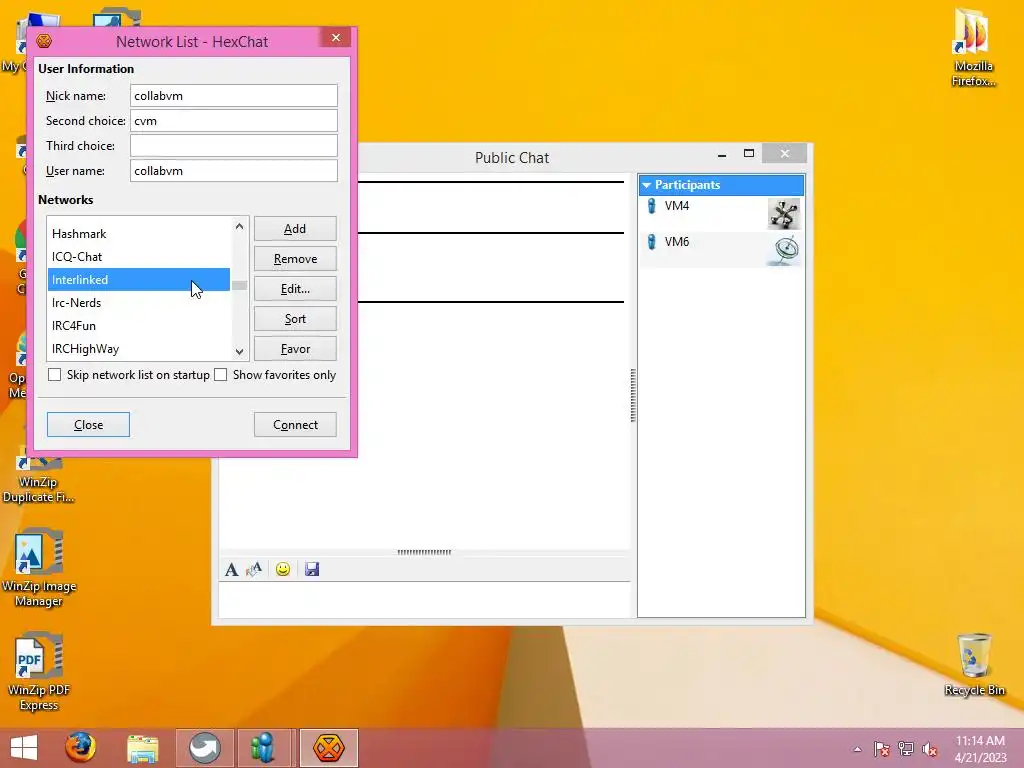Viewport: 1024px width, 768px height.
Task: Click VM4's avatar thumbnail
Action: tap(784, 214)
